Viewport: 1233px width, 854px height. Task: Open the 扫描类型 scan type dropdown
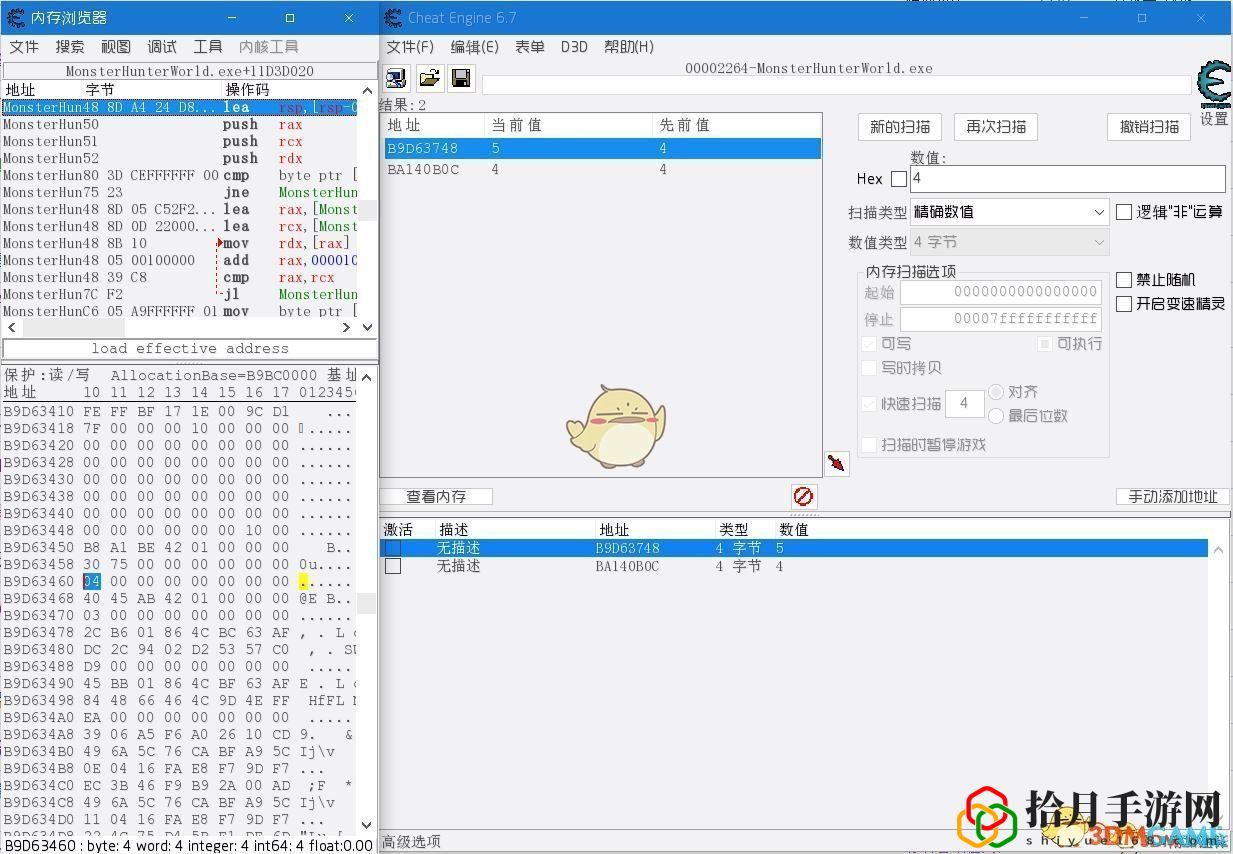(1009, 212)
